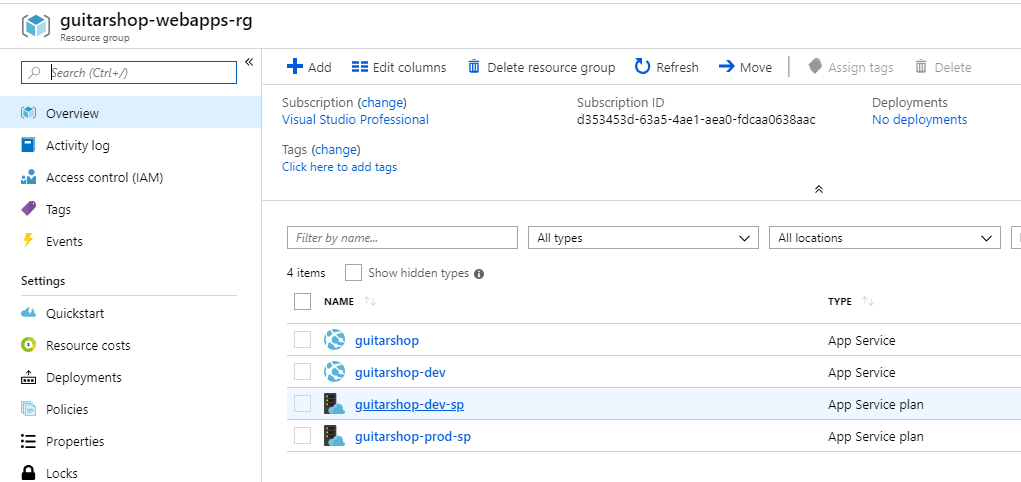This screenshot has width=1021, height=482.
Task: Enable the Show hidden types checkbox
Action: coord(354,273)
